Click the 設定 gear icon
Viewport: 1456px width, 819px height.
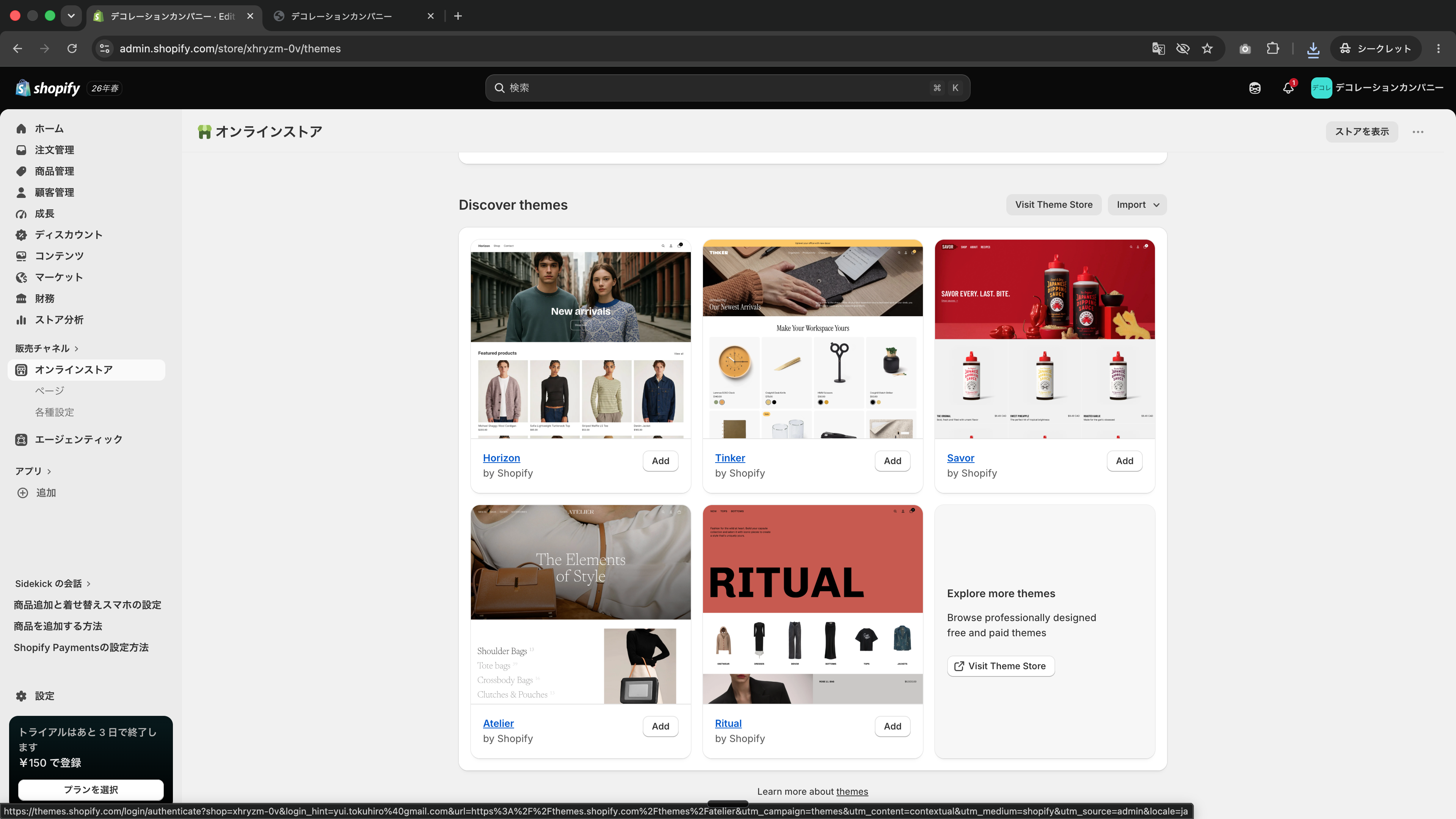(22, 697)
